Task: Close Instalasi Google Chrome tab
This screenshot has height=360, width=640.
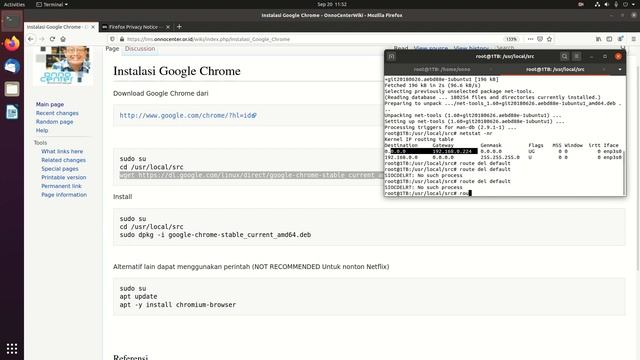Action: [93, 27]
